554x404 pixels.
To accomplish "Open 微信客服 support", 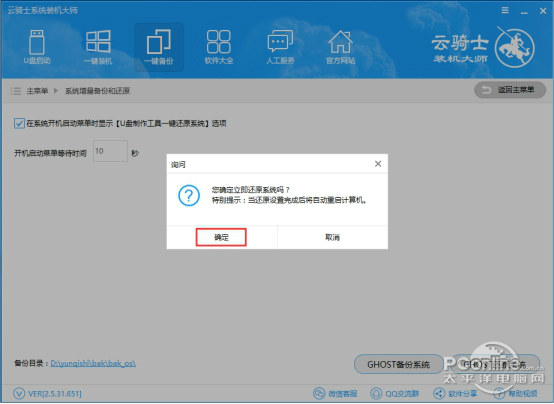I will (x=335, y=393).
